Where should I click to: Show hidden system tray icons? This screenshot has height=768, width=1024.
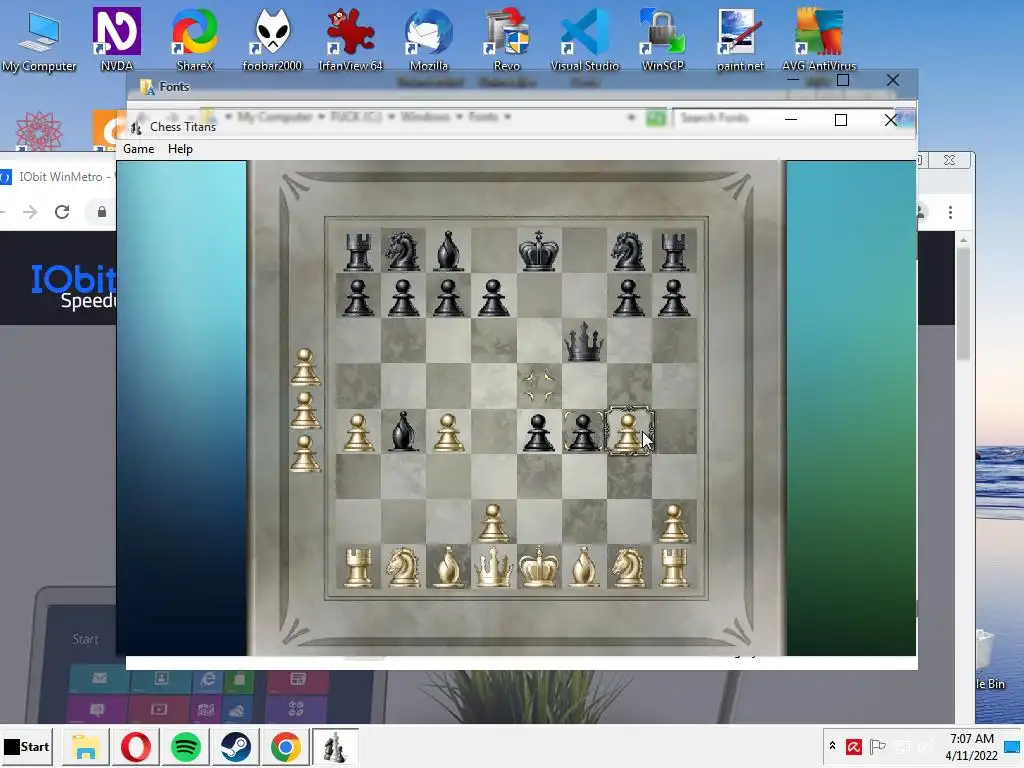pyautogui.click(x=832, y=746)
